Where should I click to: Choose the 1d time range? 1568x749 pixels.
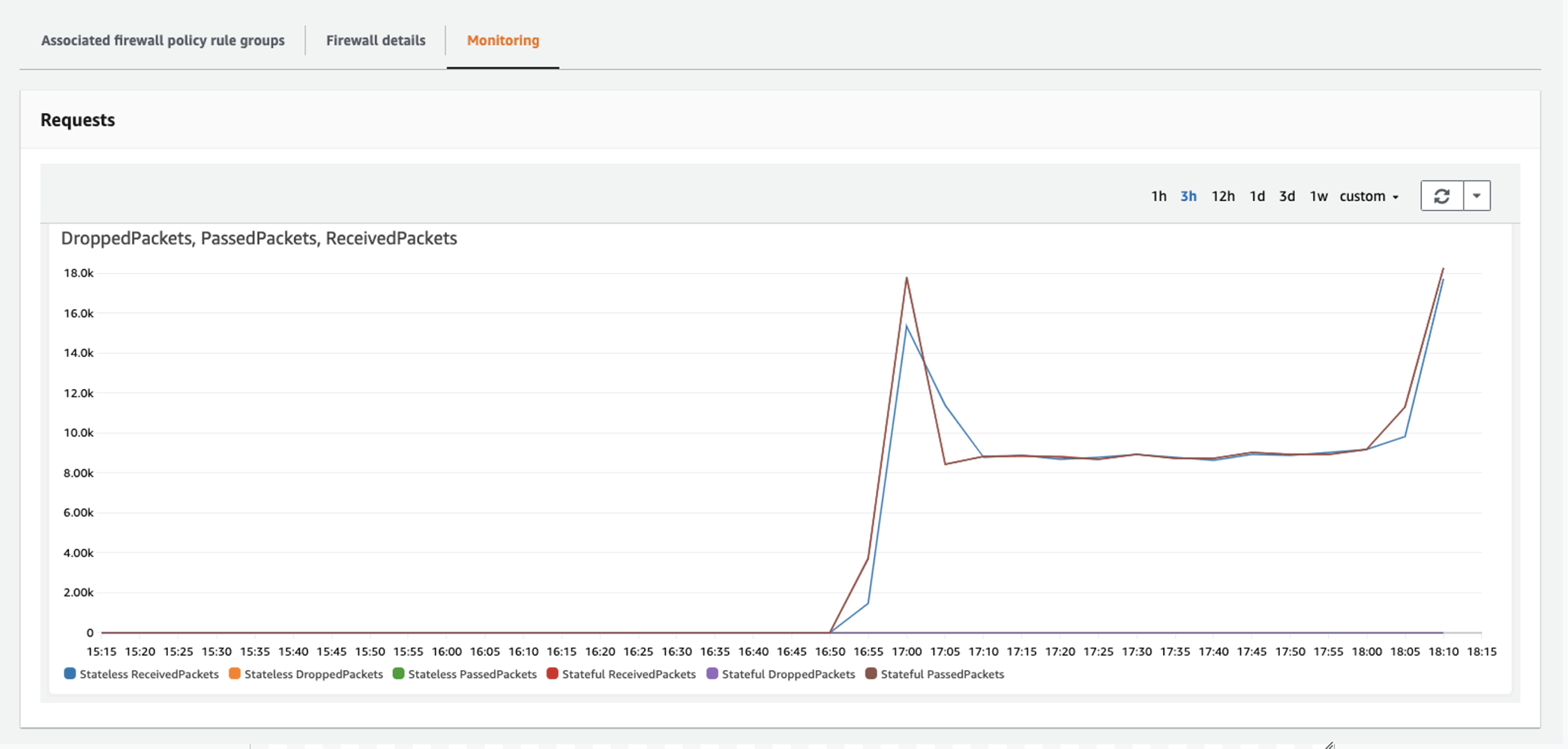(1257, 196)
